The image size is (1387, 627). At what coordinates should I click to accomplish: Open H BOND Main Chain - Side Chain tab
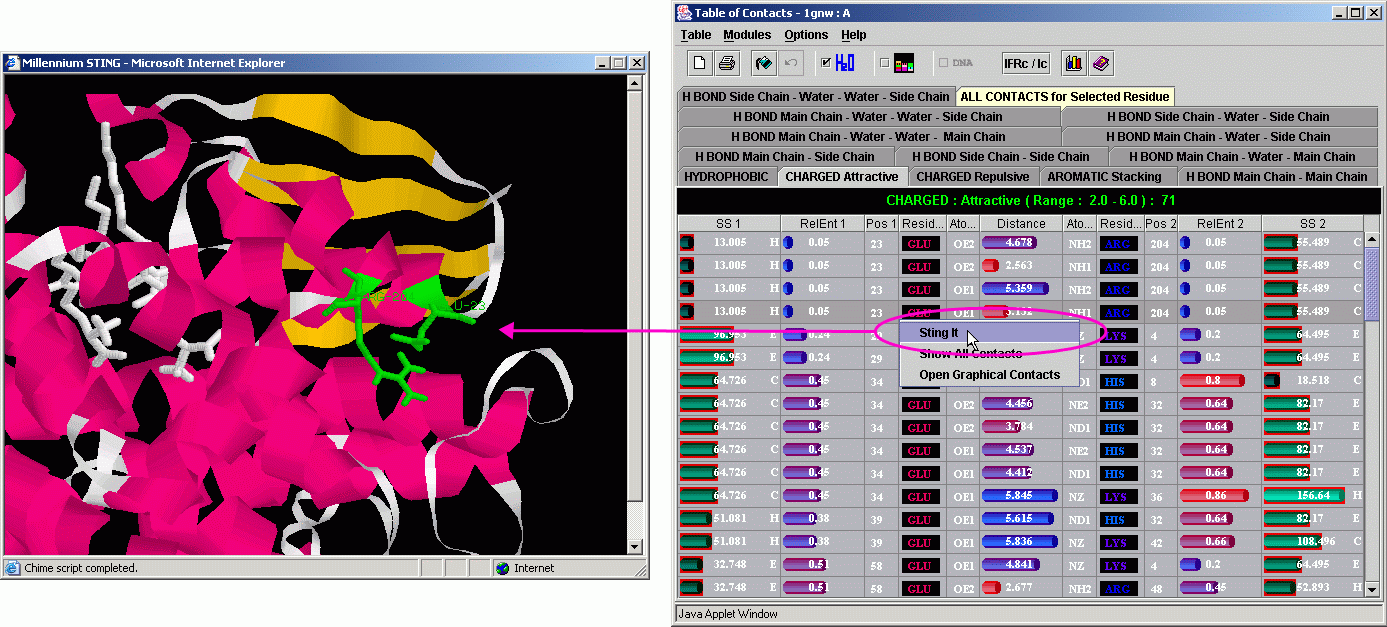[x=785, y=157]
